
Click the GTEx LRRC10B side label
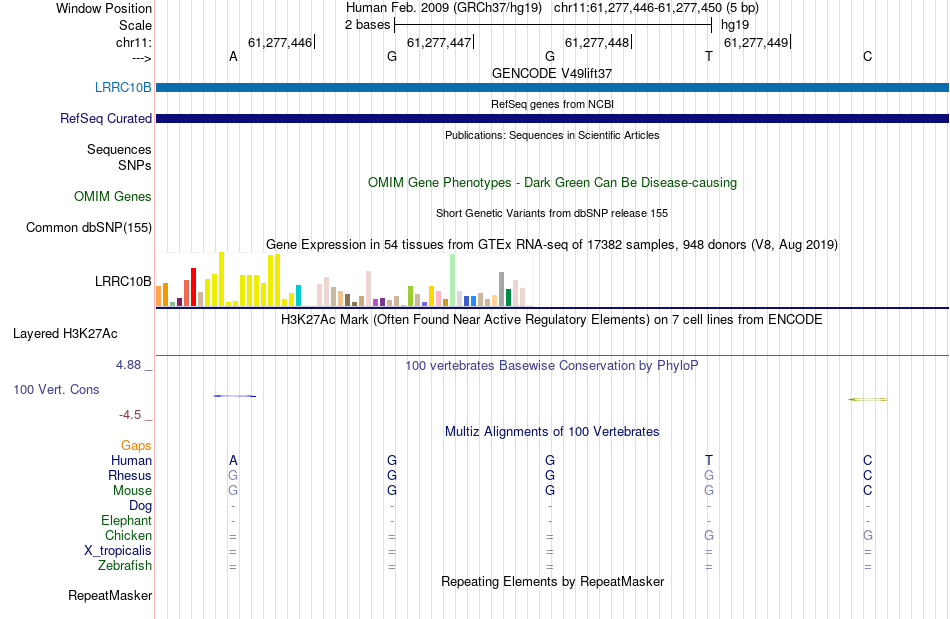(123, 281)
